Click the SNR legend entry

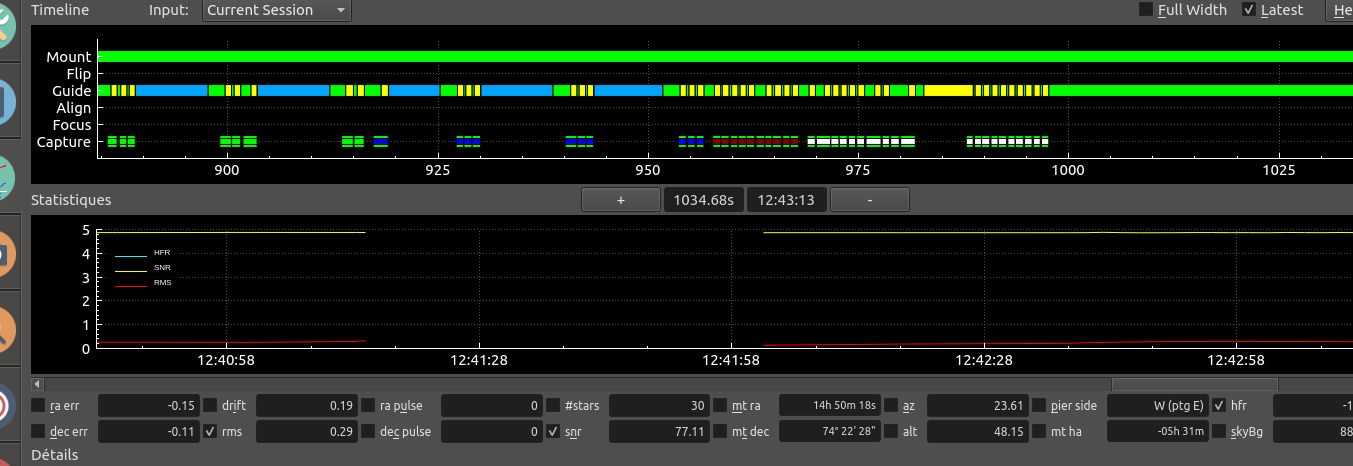142,268
